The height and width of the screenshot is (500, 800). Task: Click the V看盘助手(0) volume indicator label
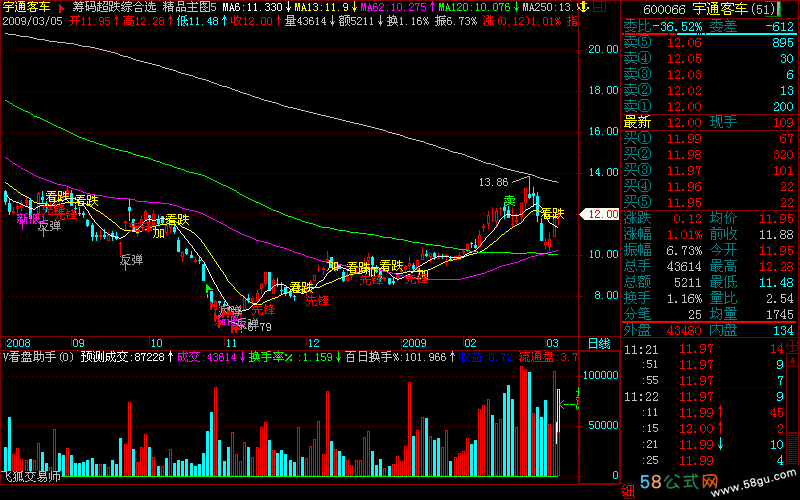(39, 357)
